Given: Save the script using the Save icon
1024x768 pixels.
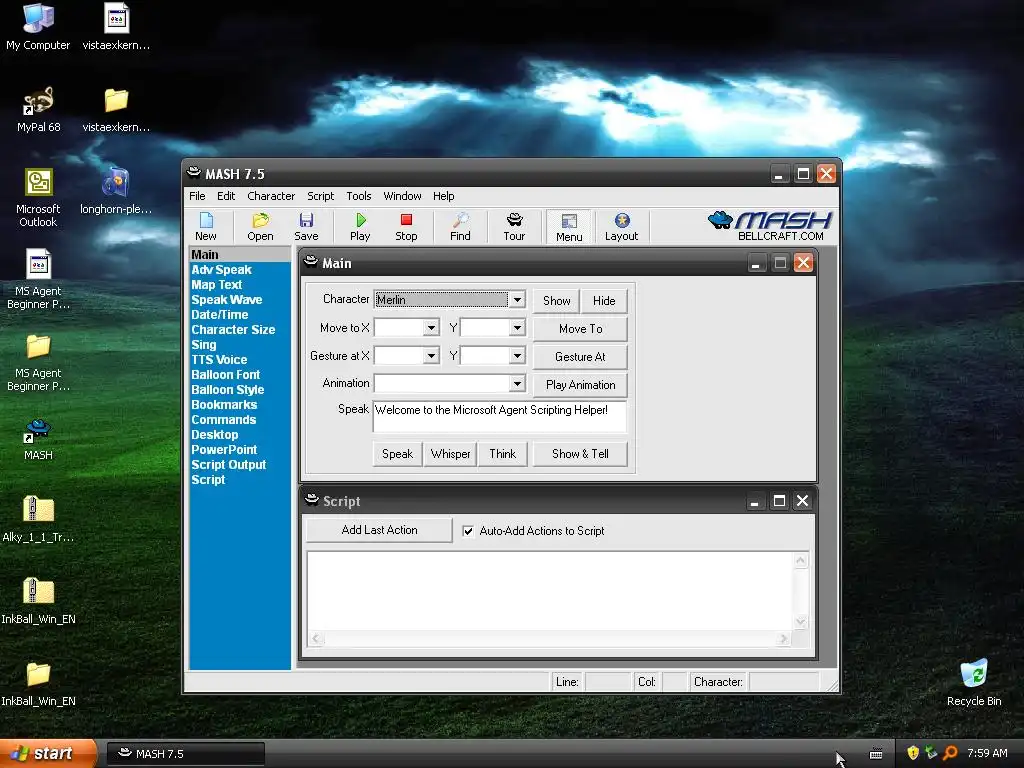Looking at the screenshot, I should coord(306,227).
